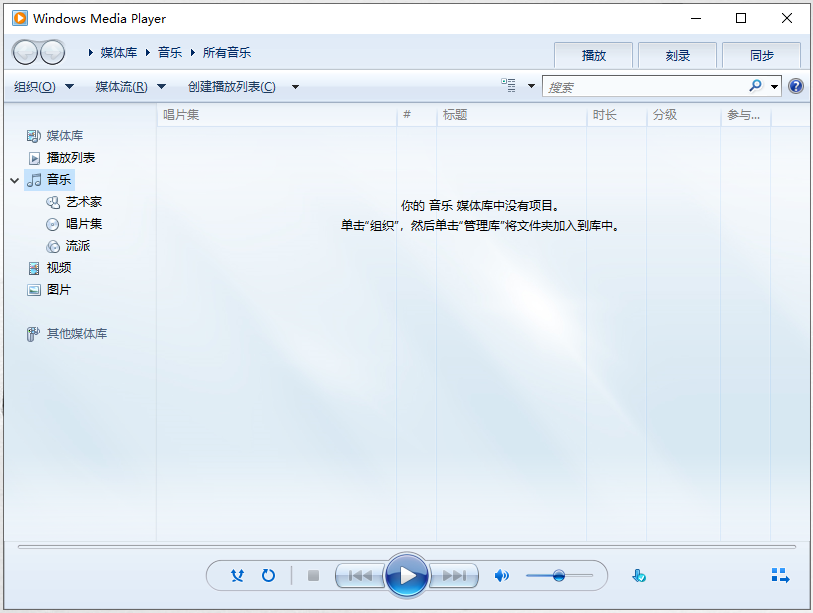
Task: Open the online stores hand icon
Action: pyautogui.click(x=639, y=576)
